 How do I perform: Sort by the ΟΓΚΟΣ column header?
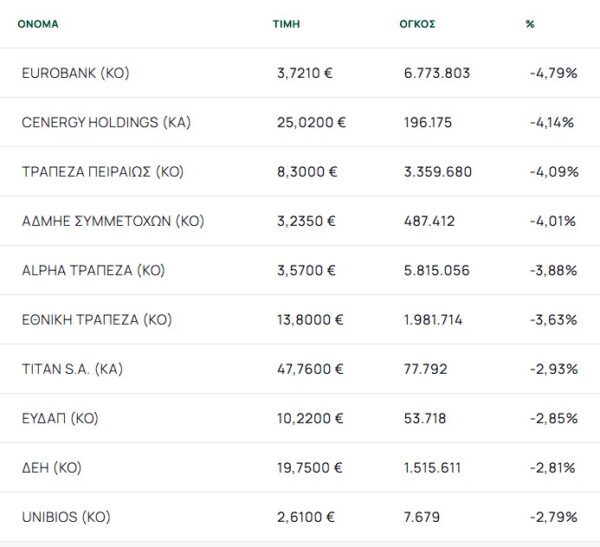[417, 24]
